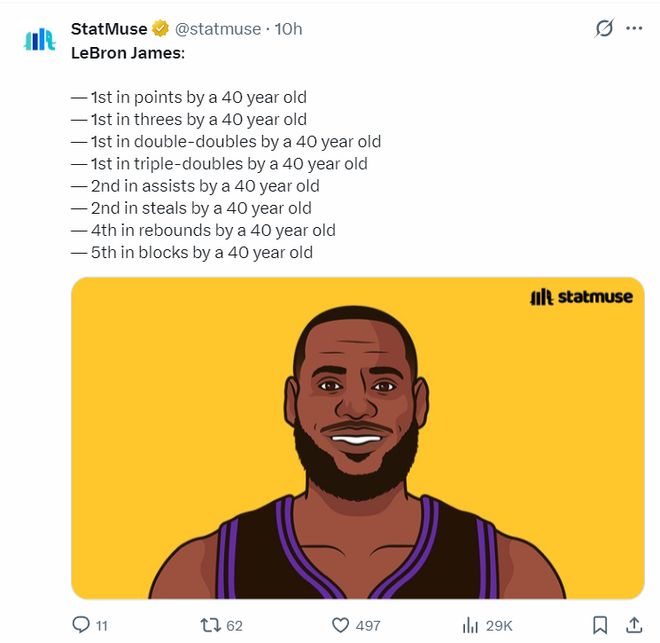Click the statmuse logo on the image

[x=581, y=297]
